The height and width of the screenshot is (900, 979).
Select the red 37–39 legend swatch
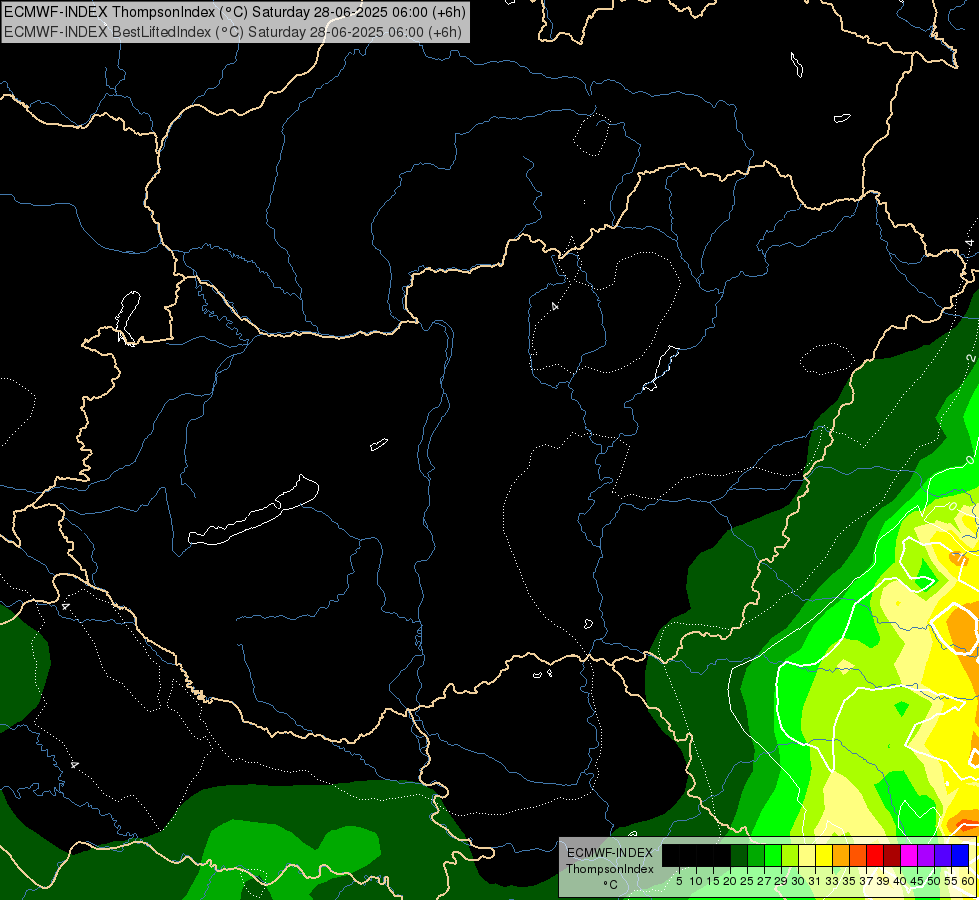coord(875,855)
